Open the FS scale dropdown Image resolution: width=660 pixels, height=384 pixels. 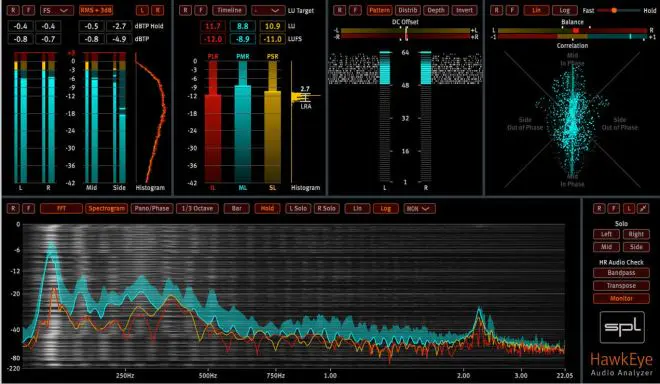click(57, 10)
